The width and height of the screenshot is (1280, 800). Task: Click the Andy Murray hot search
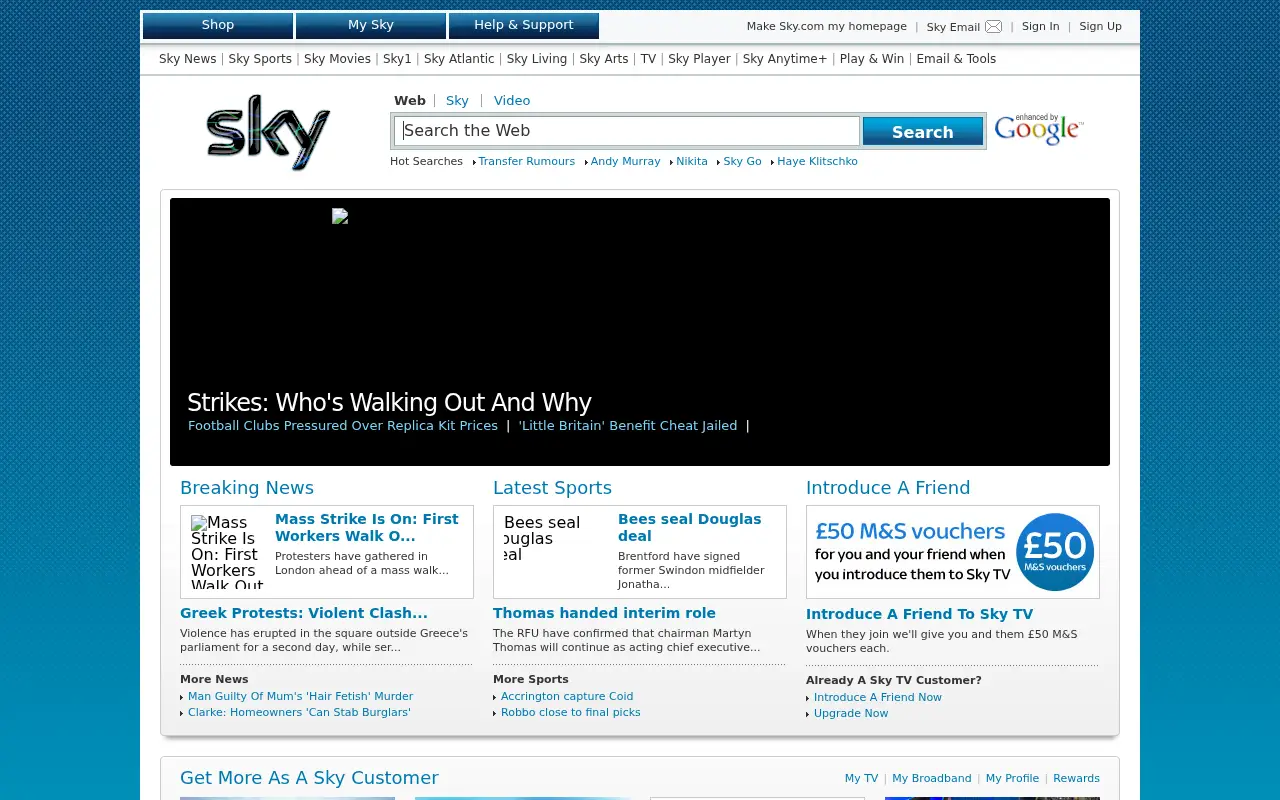coord(625,161)
